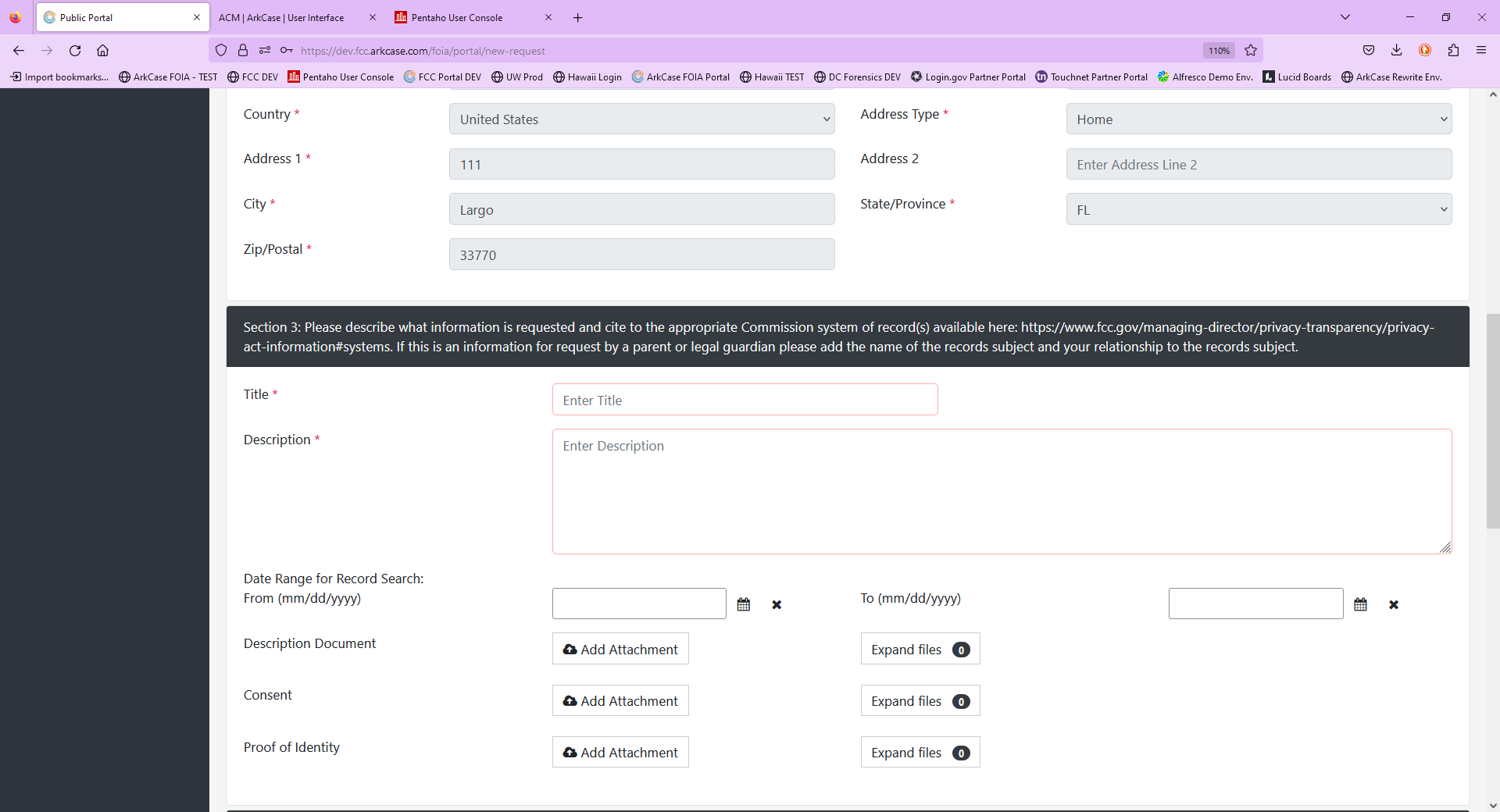The width and height of the screenshot is (1500, 812).
Task: Focus the From date input field
Action: coord(639,604)
